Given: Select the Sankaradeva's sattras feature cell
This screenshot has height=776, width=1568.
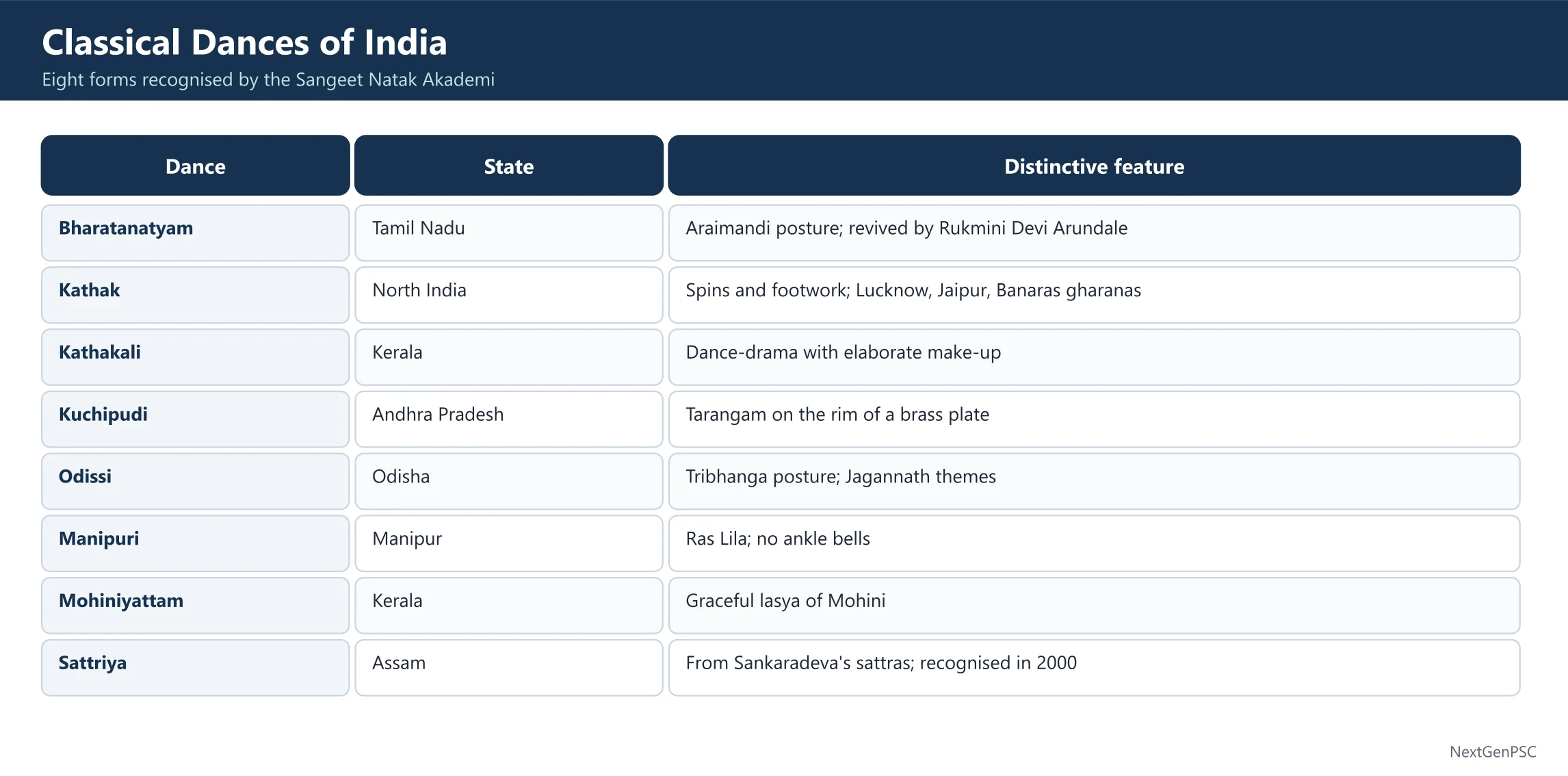Looking at the screenshot, I should tap(1094, 668).
